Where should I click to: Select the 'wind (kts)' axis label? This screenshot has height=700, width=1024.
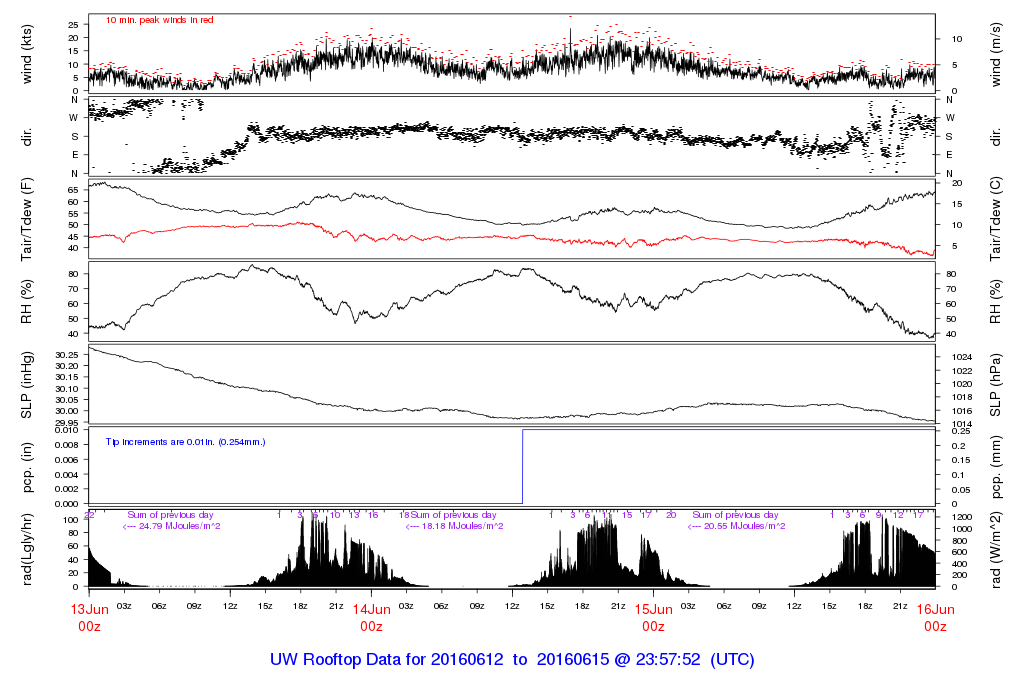pos(27,54)
